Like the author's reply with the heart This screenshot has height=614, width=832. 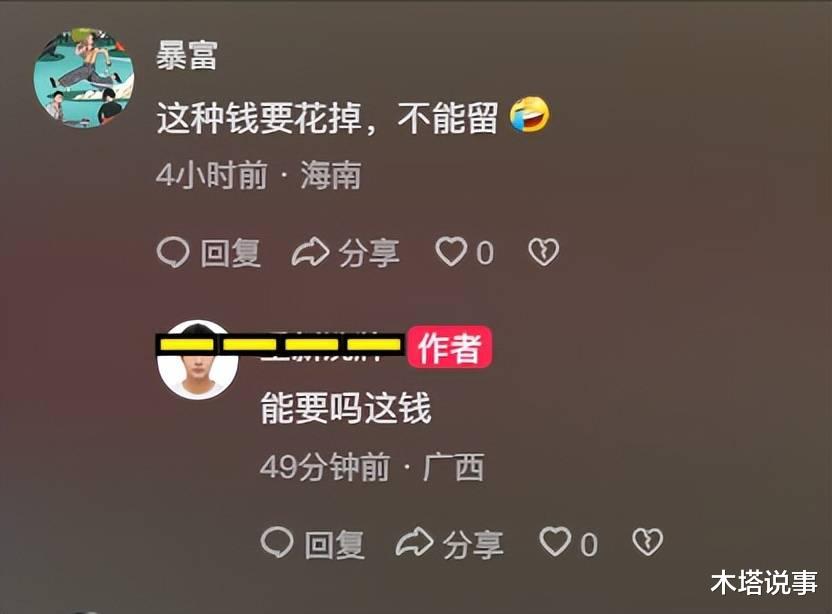[556, 542]
